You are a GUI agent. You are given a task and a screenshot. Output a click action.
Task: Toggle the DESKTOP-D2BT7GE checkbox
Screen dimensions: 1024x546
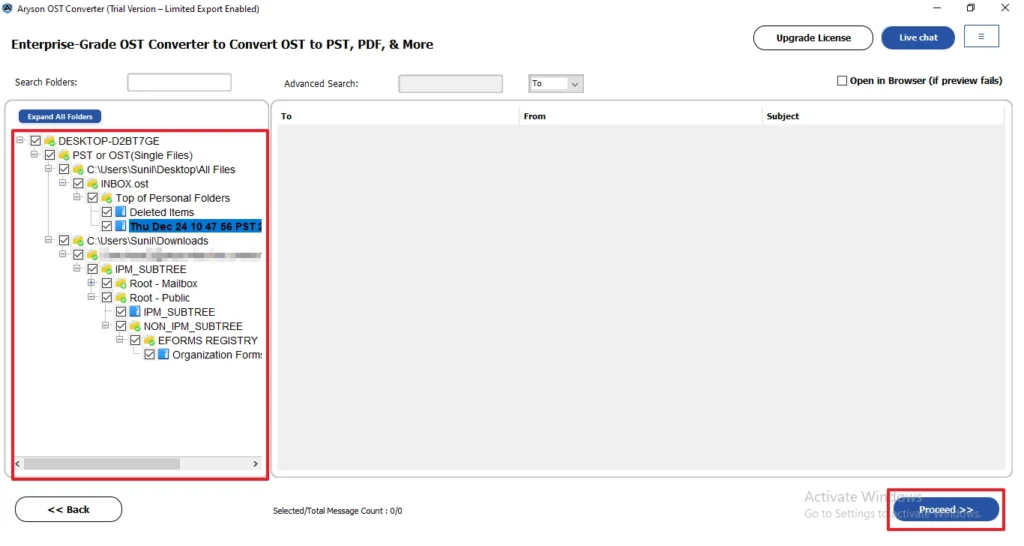[36, 141]
